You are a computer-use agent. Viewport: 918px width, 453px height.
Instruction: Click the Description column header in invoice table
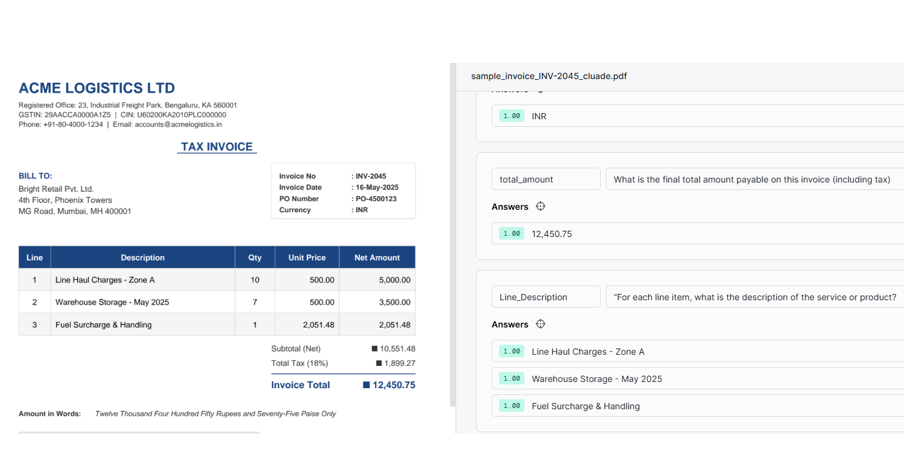pyautogui.click(x=142, y=258)
